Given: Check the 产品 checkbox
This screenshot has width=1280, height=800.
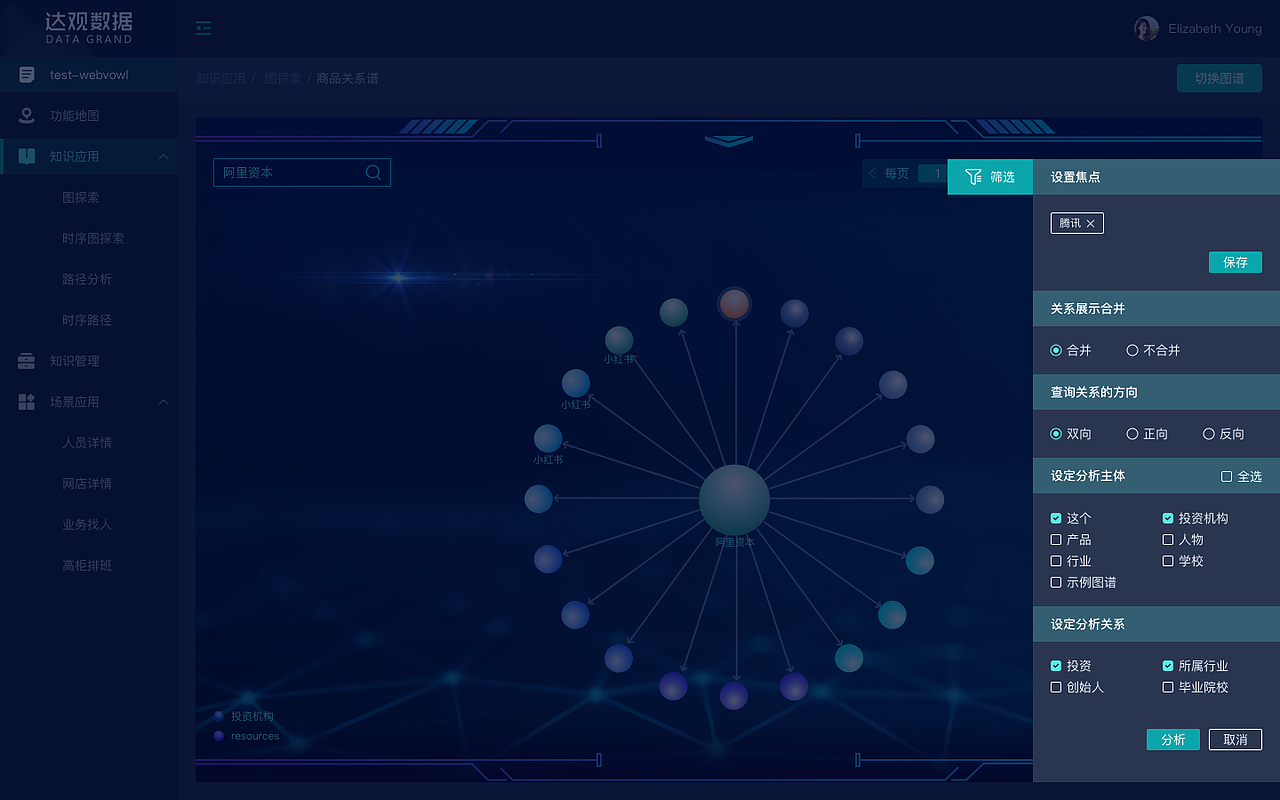Looking at the screenshot, I should tap(1056, 539).
